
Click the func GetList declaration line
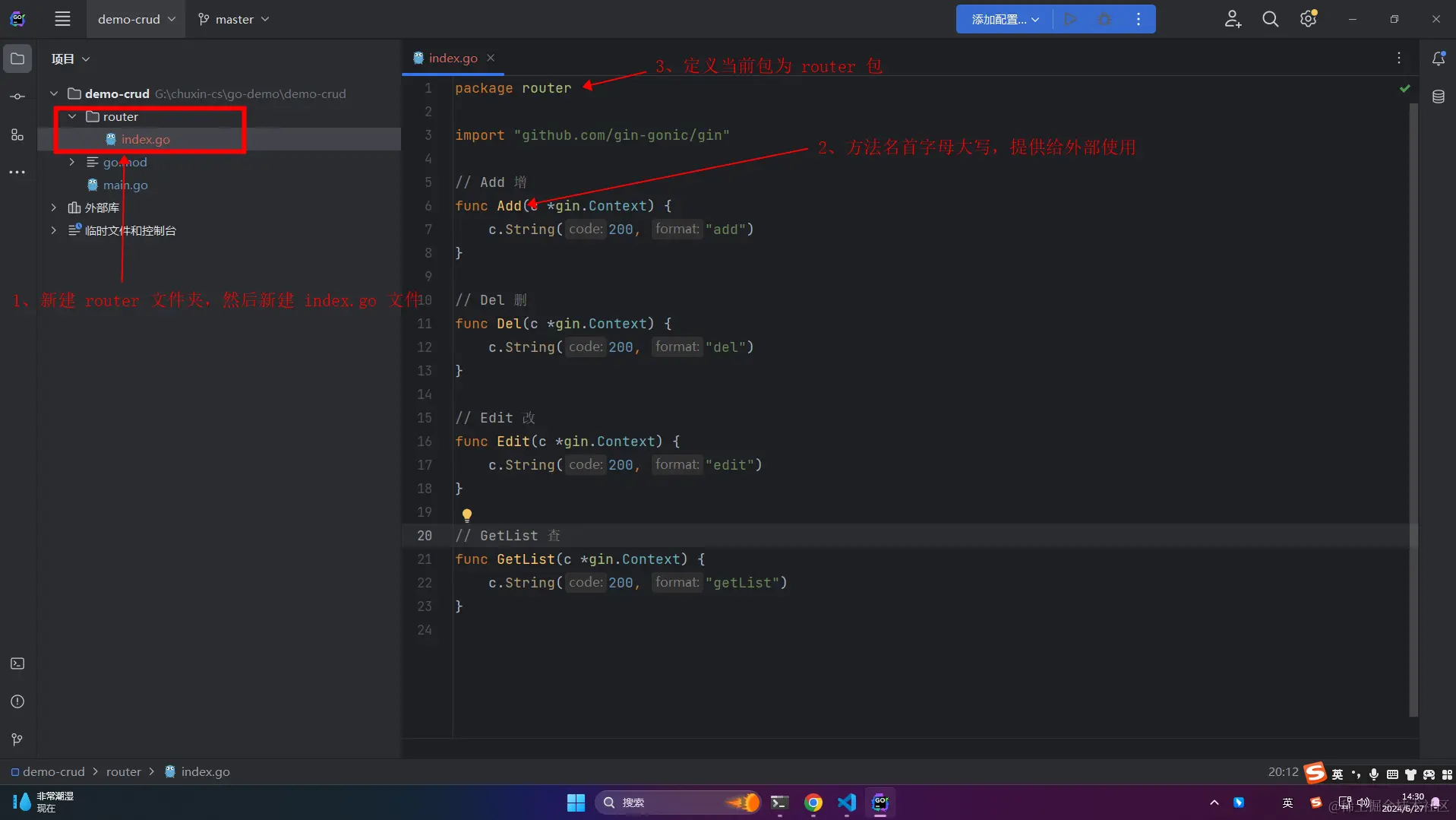point(580,559)
